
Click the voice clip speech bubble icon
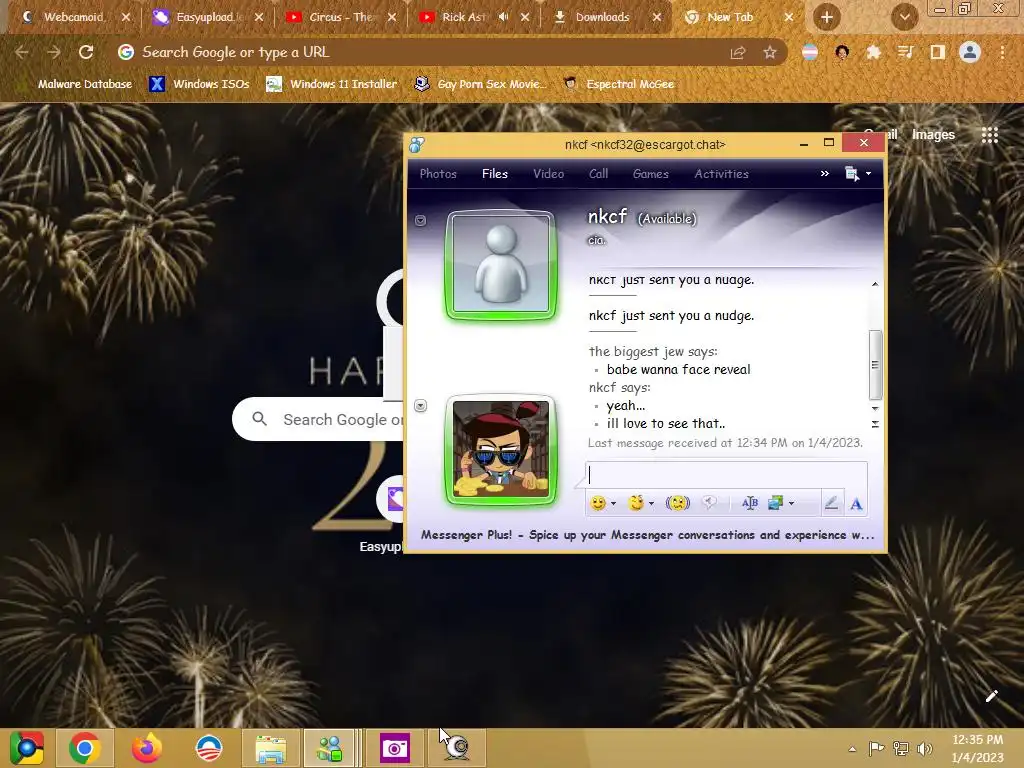point(709,503)
